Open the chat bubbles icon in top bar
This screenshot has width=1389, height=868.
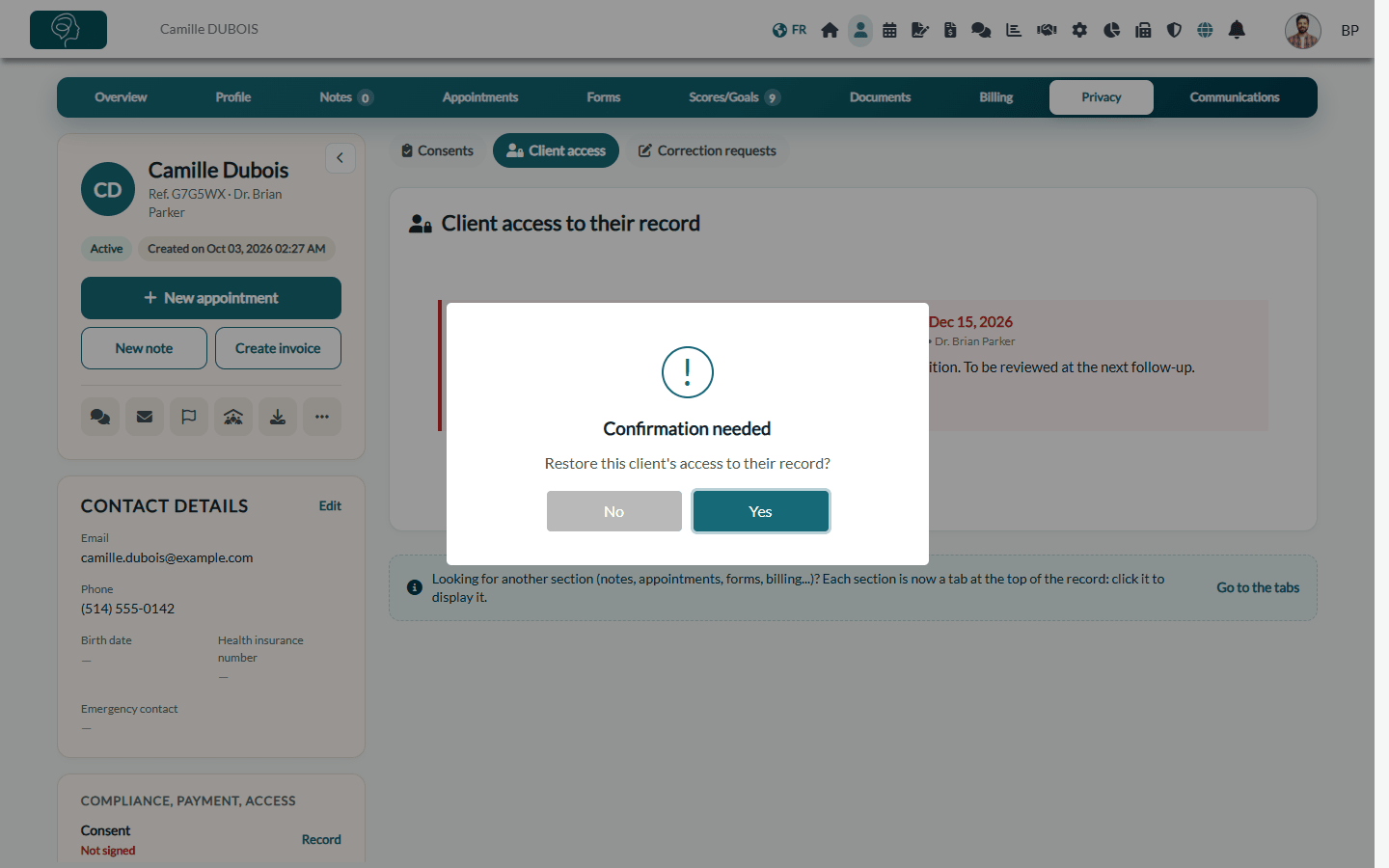point(981,30)
